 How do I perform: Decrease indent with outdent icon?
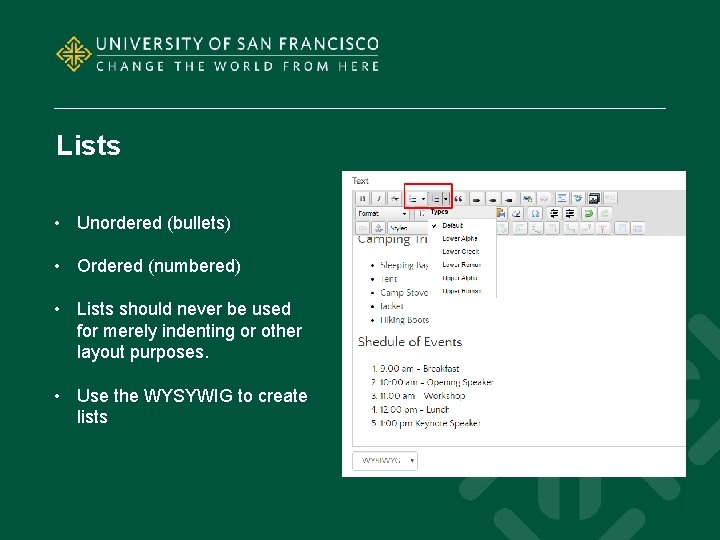click(x=554, y=214)
